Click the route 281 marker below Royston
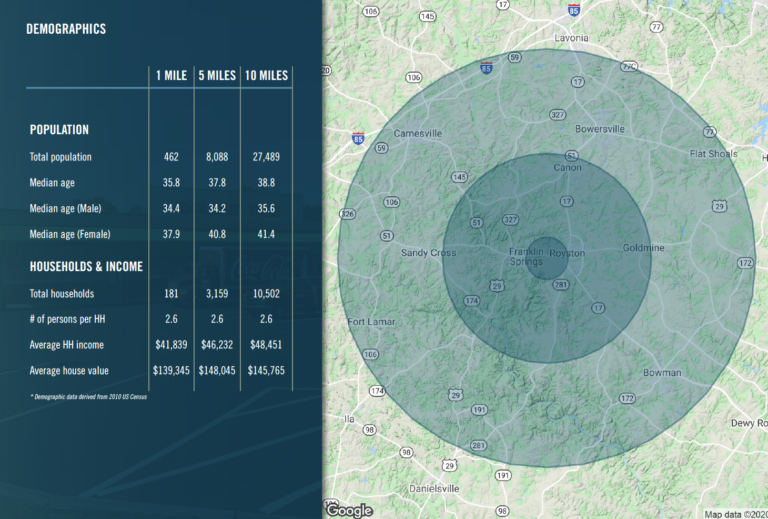Image resolution: width=768 pixels, height=519 pixels. coord(560,285)
